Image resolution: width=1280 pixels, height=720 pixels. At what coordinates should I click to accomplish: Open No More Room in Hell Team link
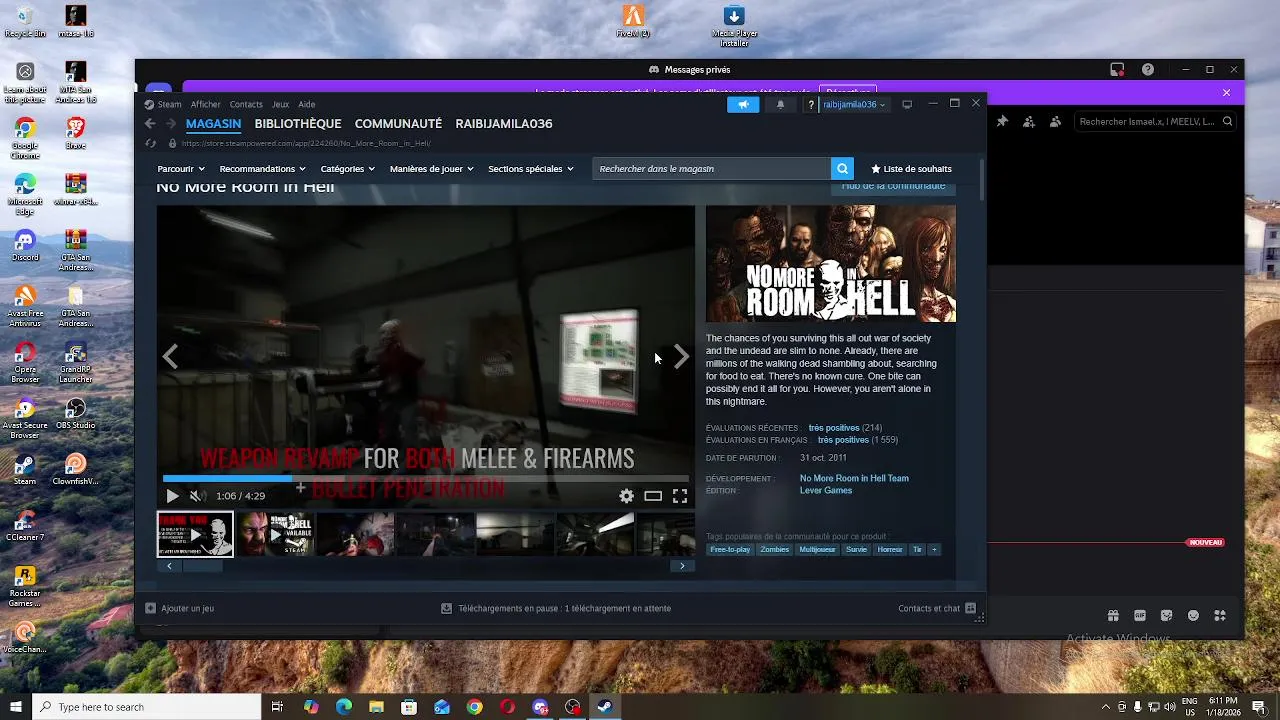[854, 478]
